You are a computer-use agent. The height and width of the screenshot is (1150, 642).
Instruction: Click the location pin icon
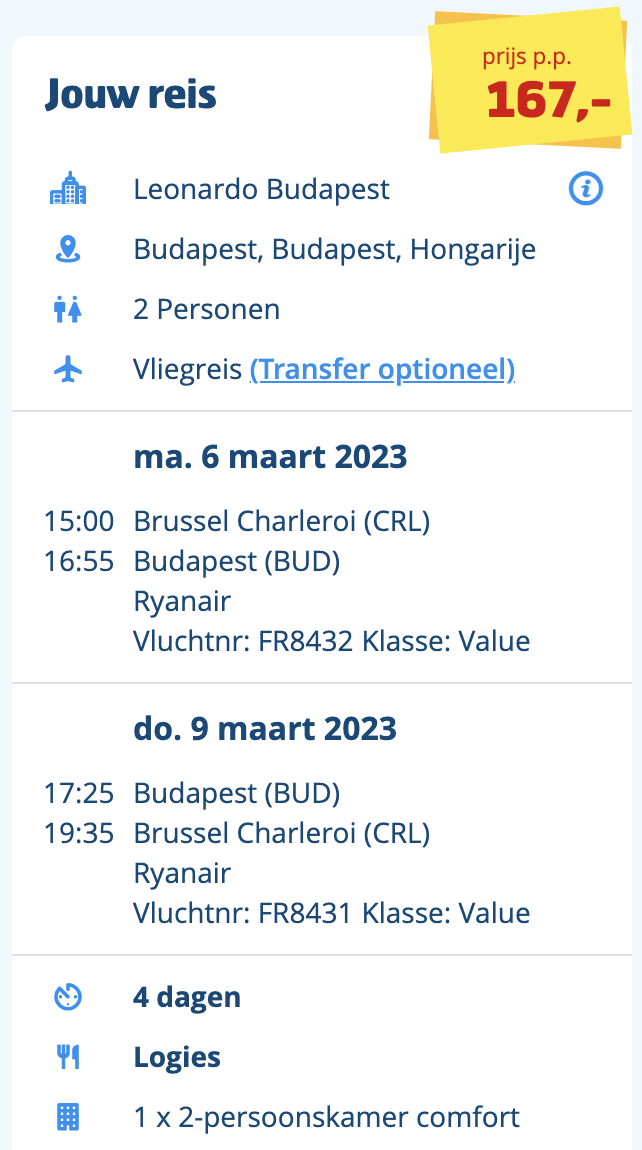point(68,249)
